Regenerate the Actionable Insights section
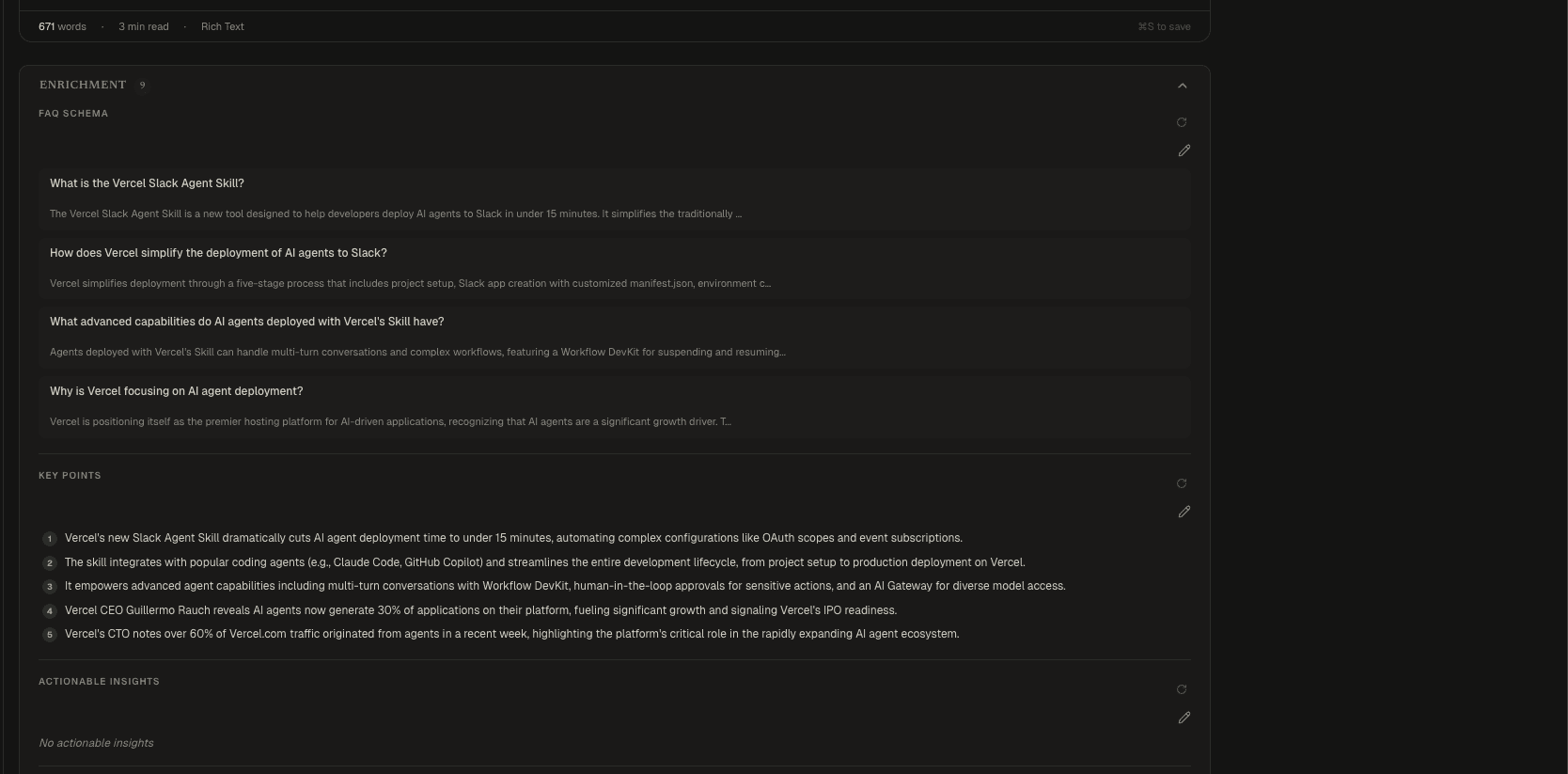This screenshot has height=774, width=1568. tap(1182, 689)
